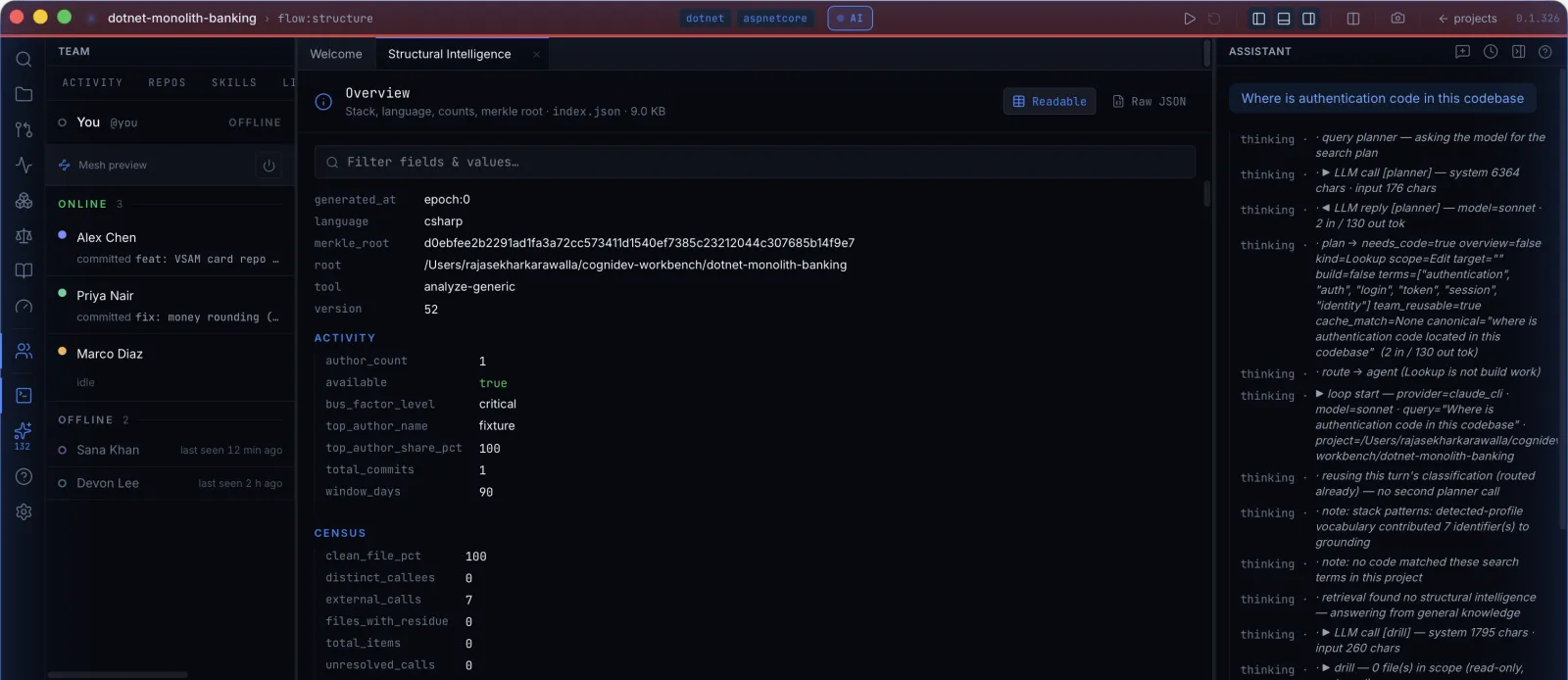Open the file explorer folder icon

24,94
